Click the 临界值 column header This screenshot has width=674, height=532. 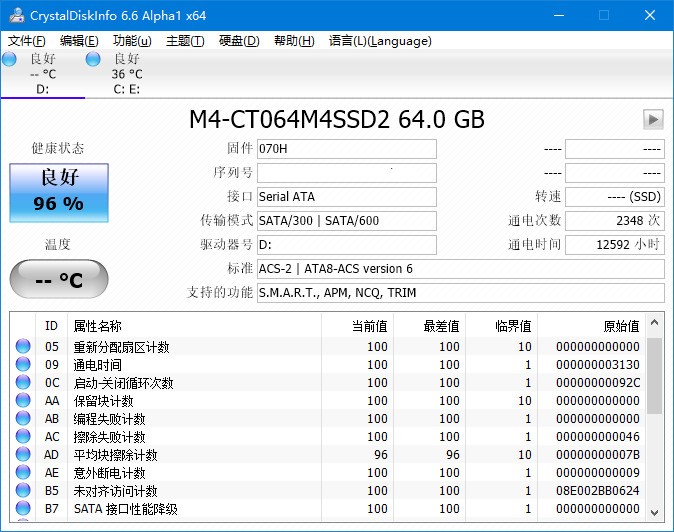pos(501,326)
